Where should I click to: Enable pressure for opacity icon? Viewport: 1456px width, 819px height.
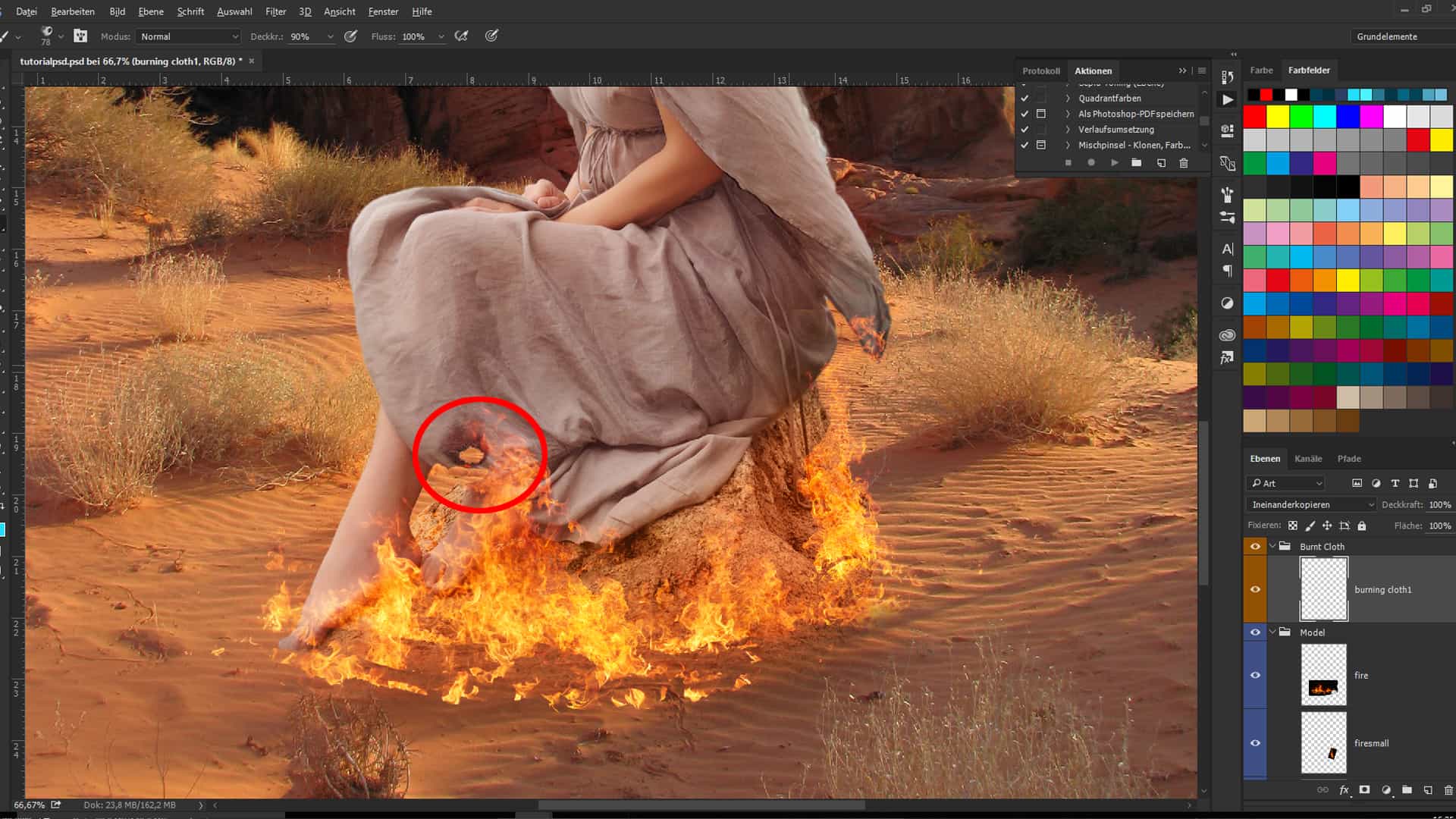(350, 36)
